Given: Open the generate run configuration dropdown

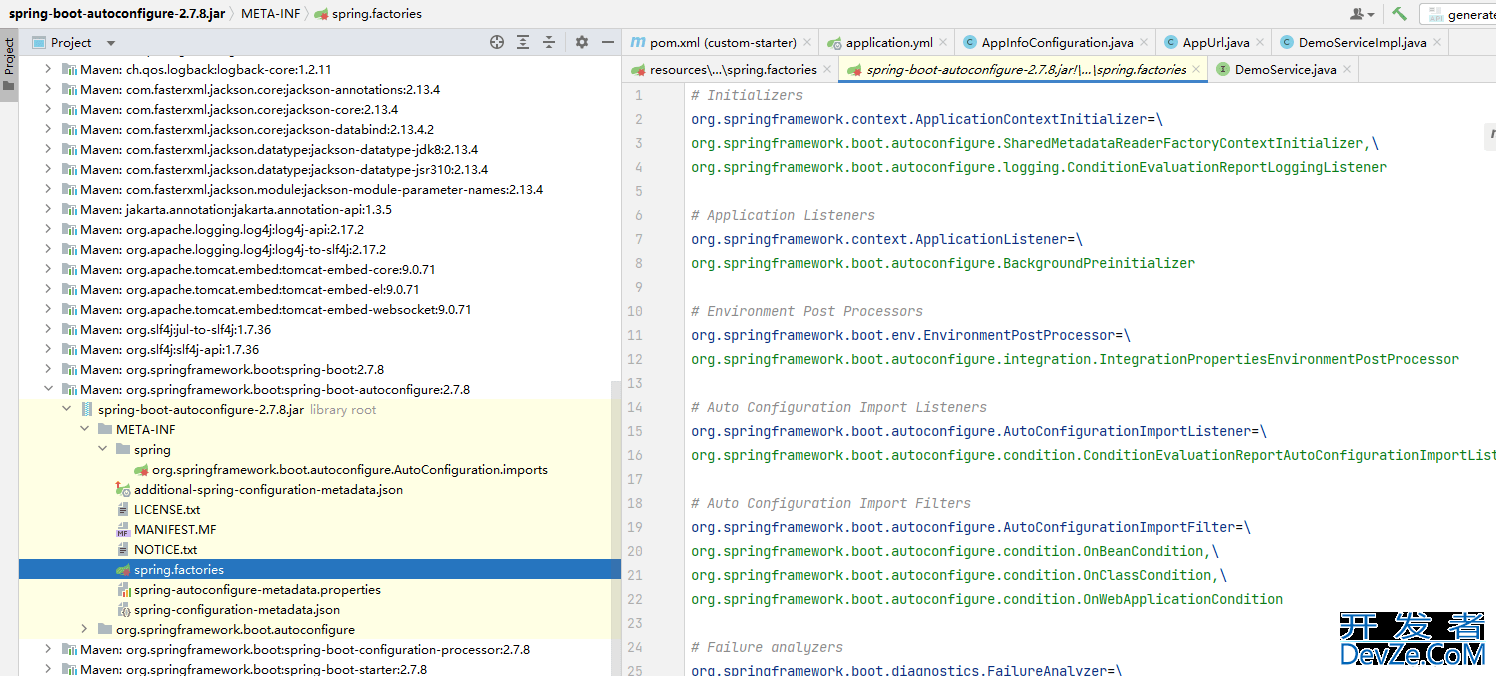Looking at the screenshot, I should (x=1458, y=14).
